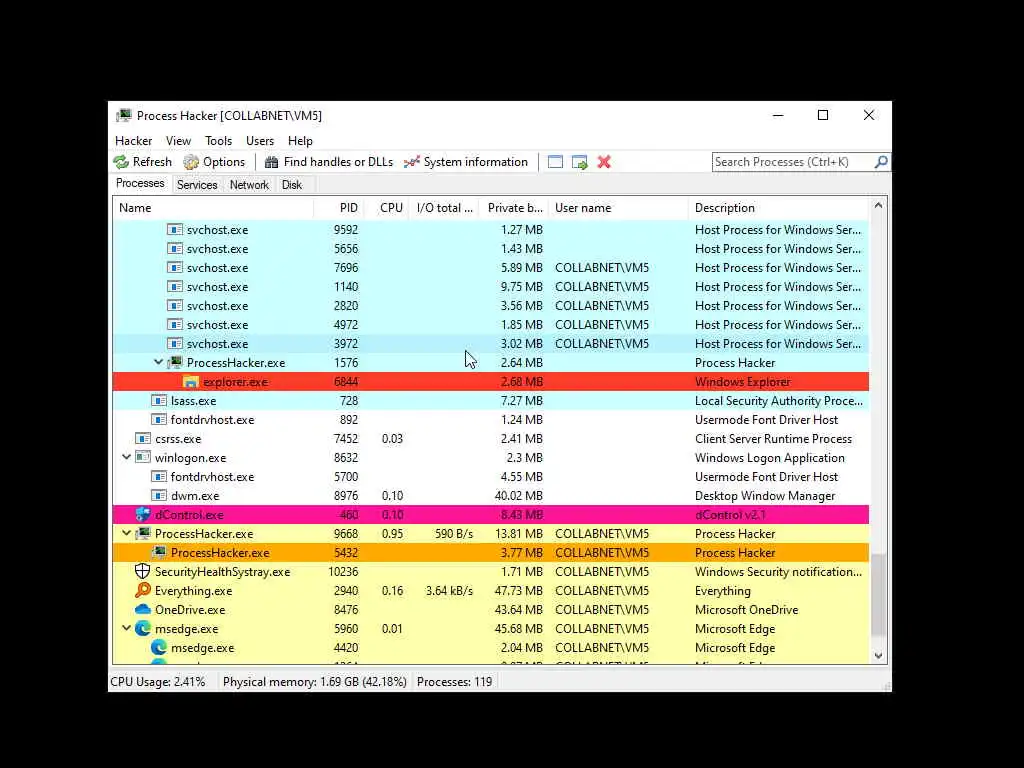Click the ProcessHacker.exe icon for PID 1576
The width and height of the screenshot is (1024, 768).
174,362
